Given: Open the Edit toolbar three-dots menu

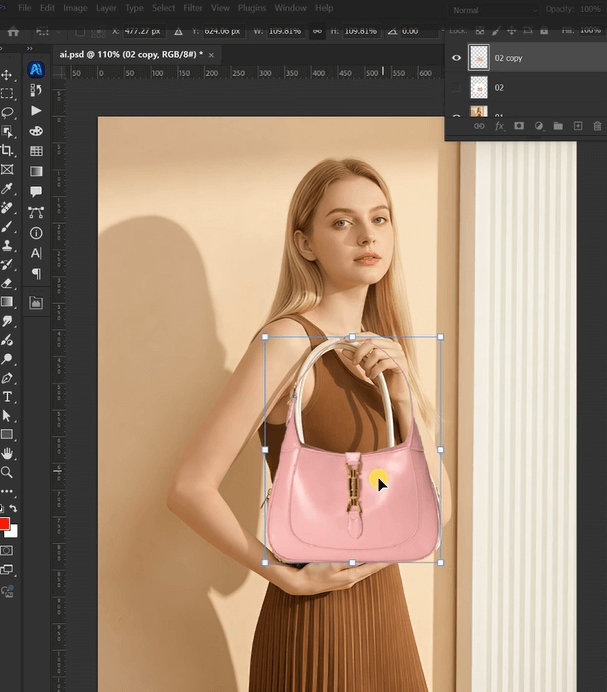Looking at the screenshot, I should tap(7, 491).
